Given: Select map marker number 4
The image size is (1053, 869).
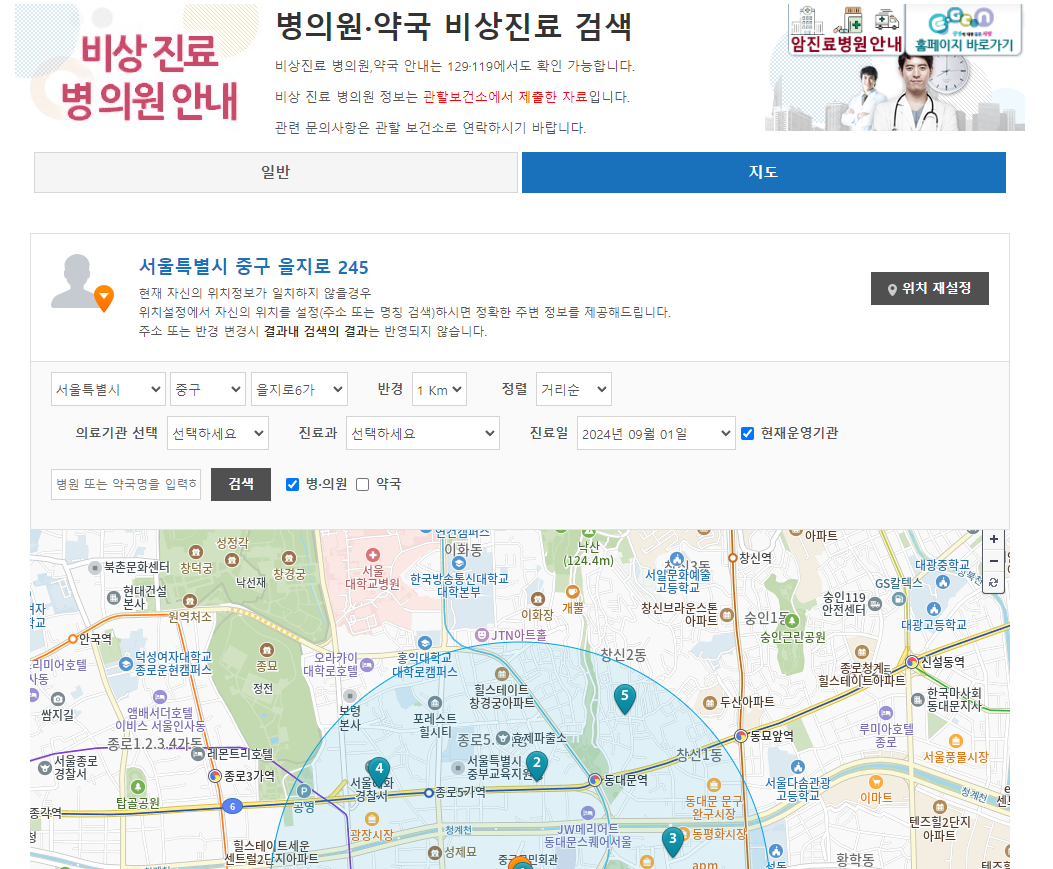Looking at the screenshot, I should click(379, 772).
